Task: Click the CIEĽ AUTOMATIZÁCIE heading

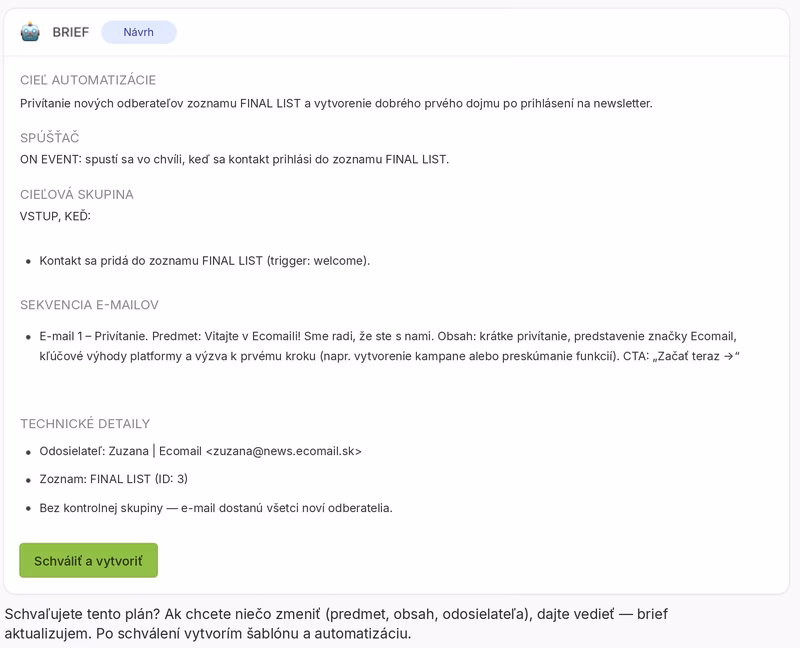Action: coord(88,80)
